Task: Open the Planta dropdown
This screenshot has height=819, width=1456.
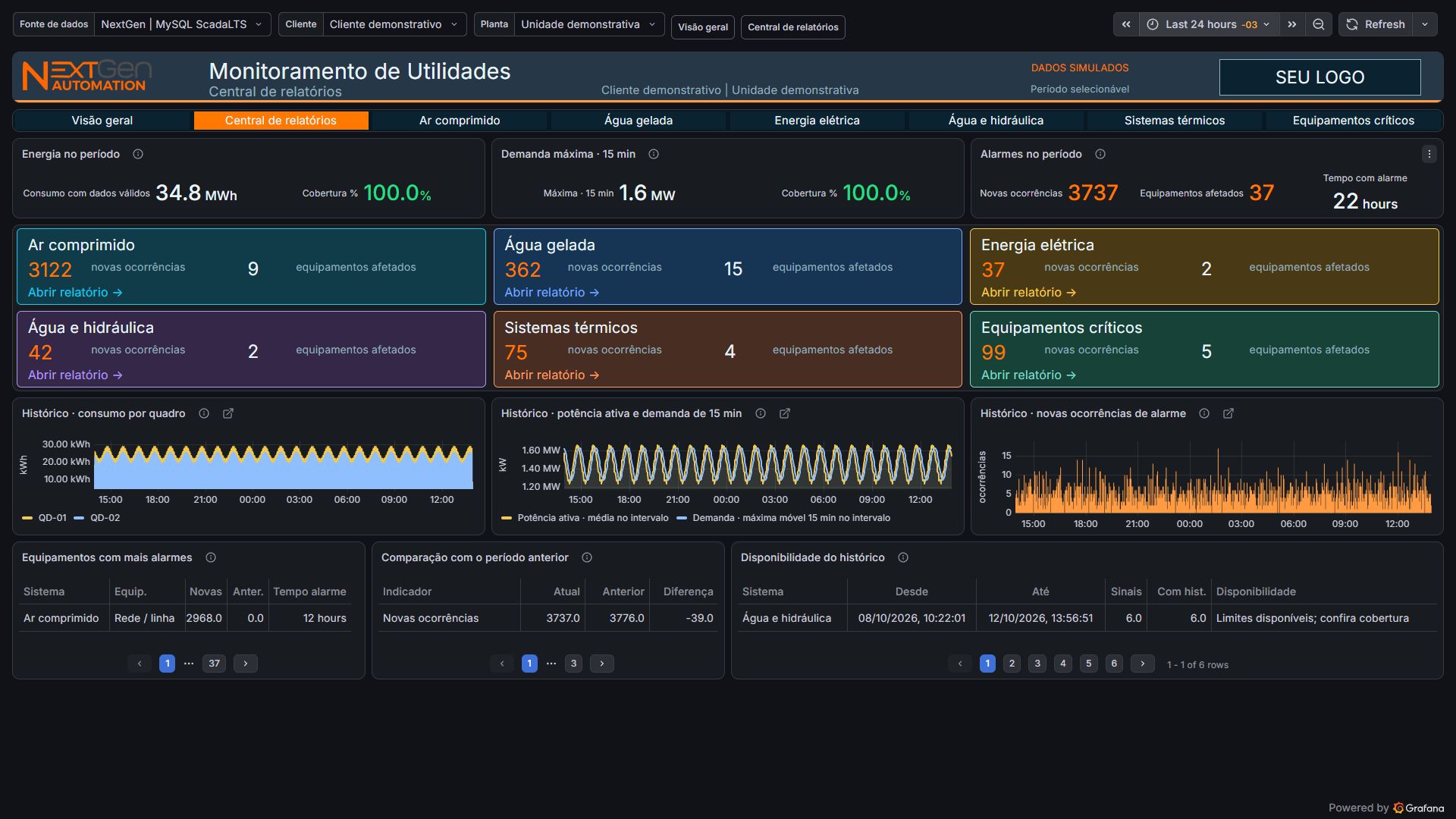Action: tap(588, 24)
